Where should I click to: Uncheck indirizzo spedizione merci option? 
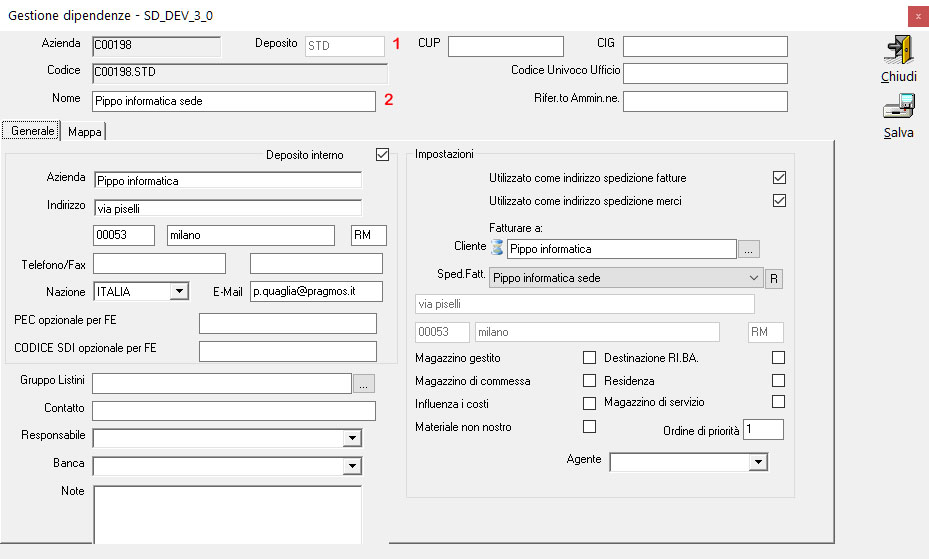pos(779,201)
